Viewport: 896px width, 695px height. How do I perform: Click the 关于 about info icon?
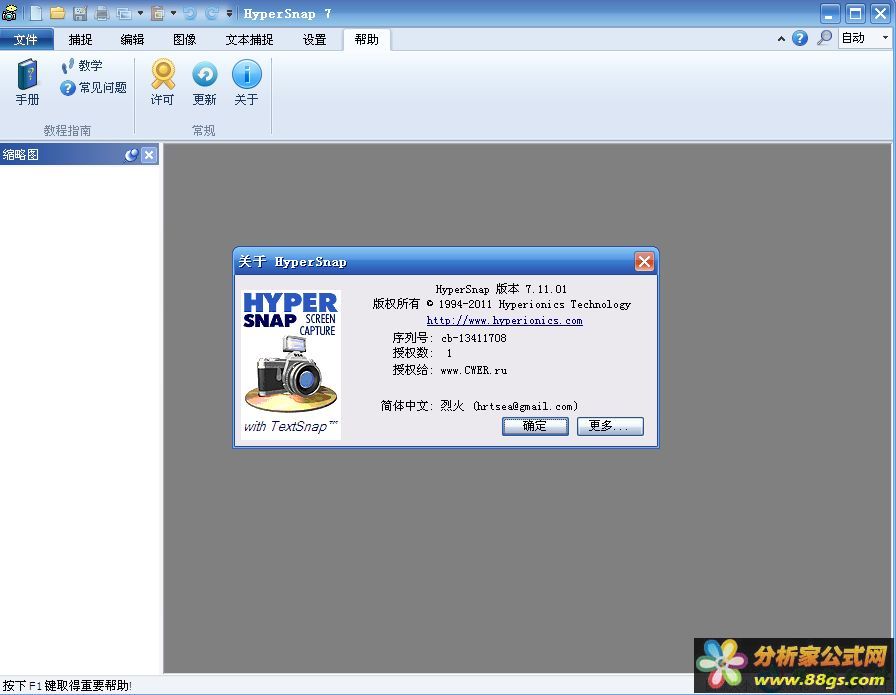click(246, 82)
